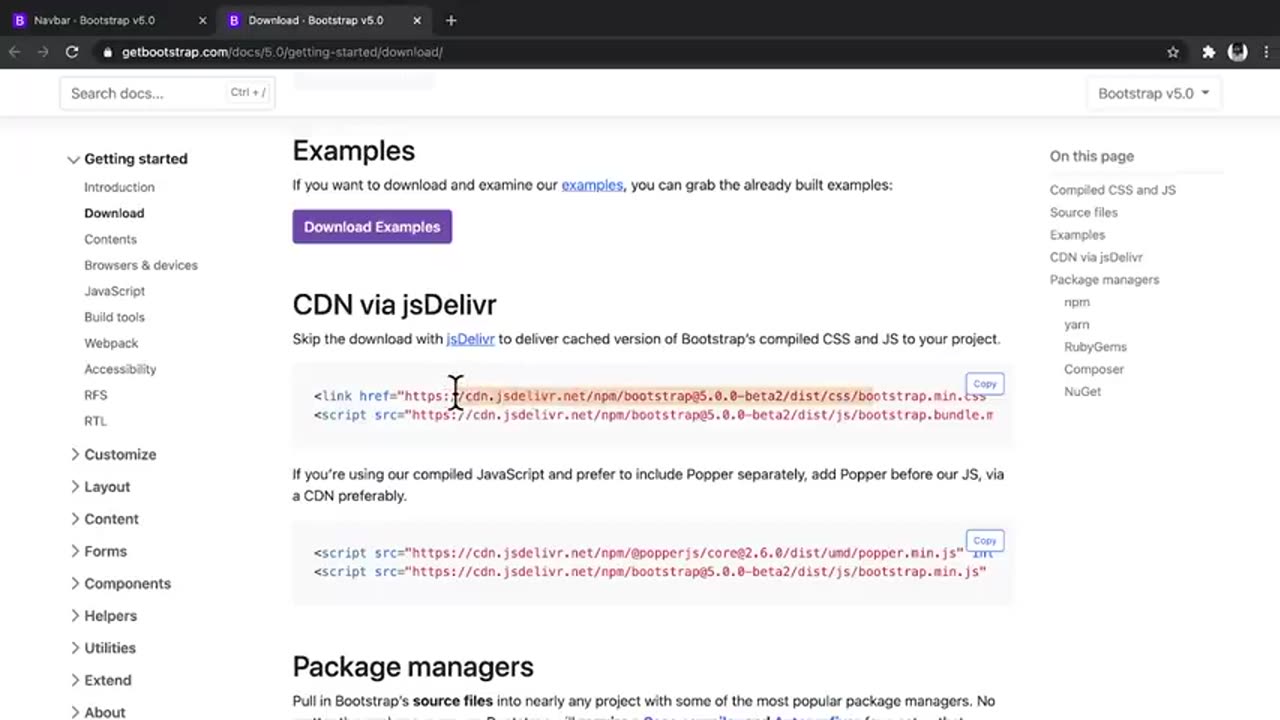Screen dimensions: 1280x720
Task: Open the Webpack sidebar link
Action: [x=111, y=343]
